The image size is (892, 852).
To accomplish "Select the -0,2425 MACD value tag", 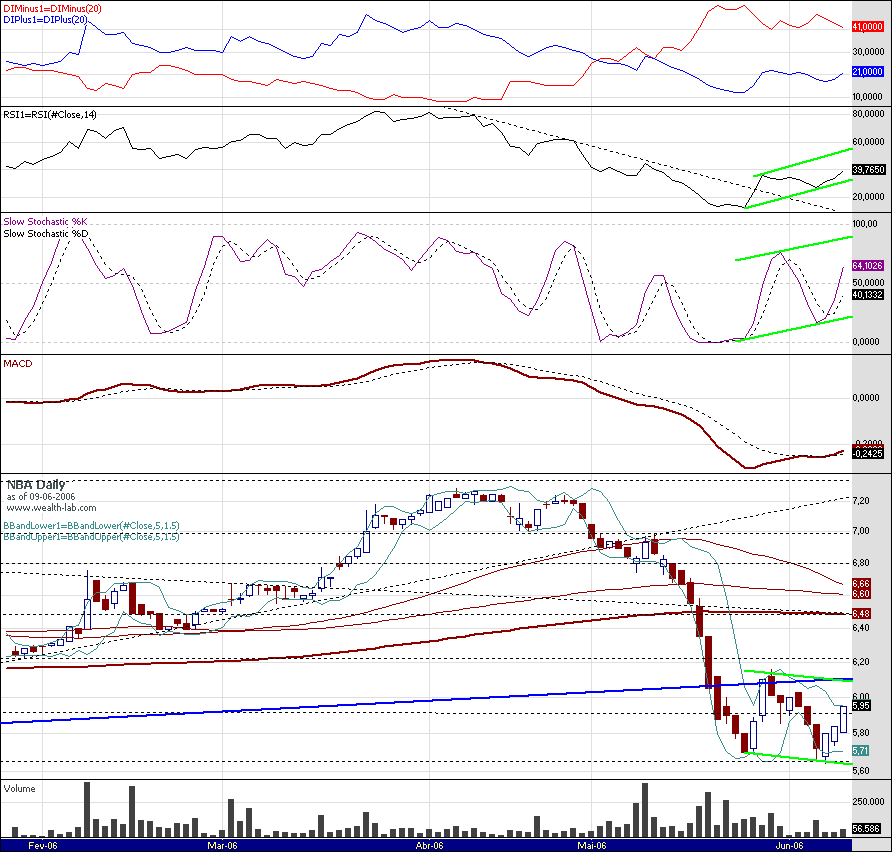I will click(x=868, y=453).
